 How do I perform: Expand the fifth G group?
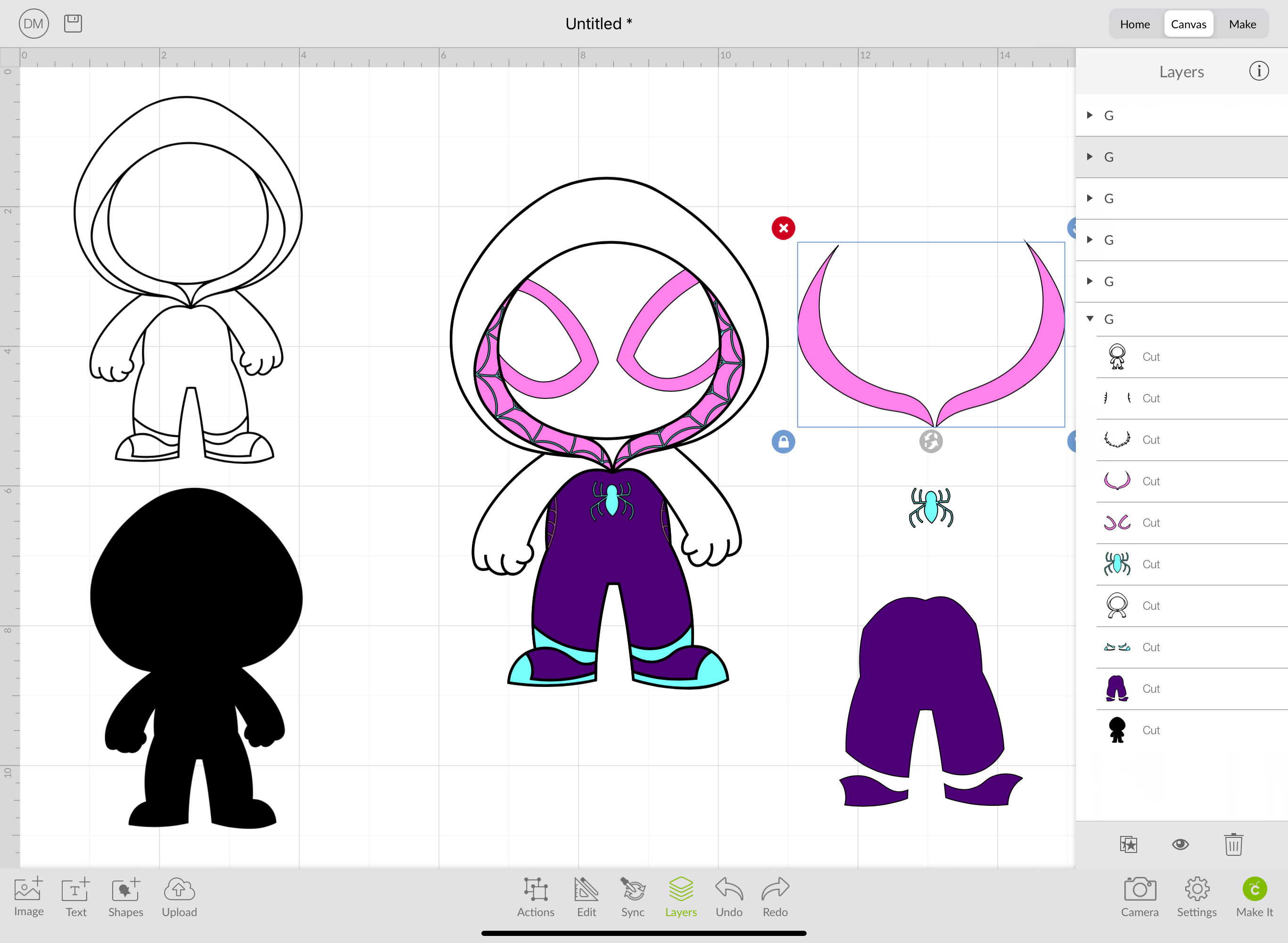coord(1090,281)
